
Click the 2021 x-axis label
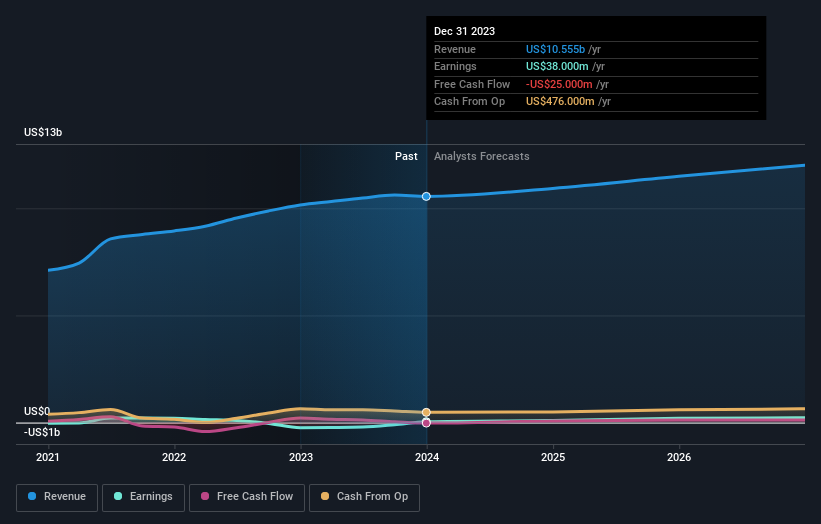(x=48, y=458)
